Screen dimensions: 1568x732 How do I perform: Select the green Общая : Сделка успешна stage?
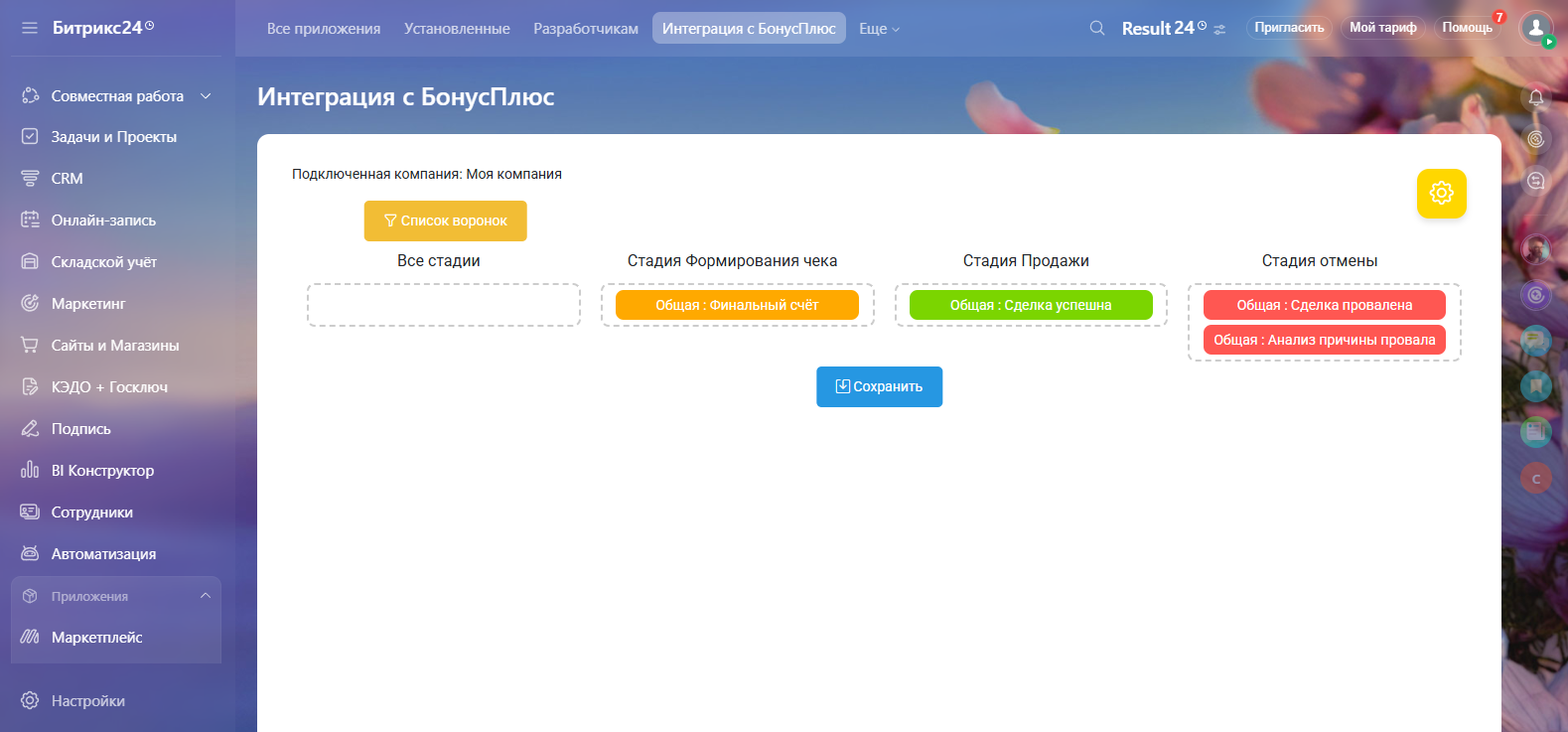(1031, 305)
